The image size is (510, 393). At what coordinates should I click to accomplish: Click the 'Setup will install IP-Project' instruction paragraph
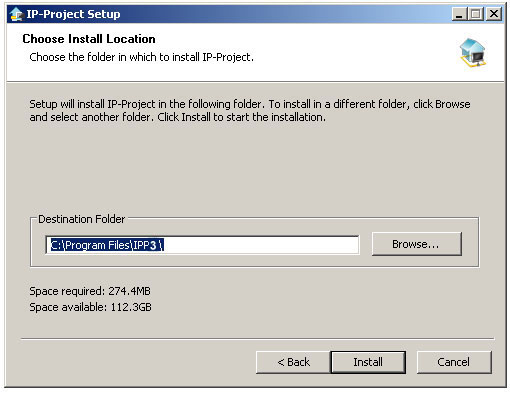point(250,111)
